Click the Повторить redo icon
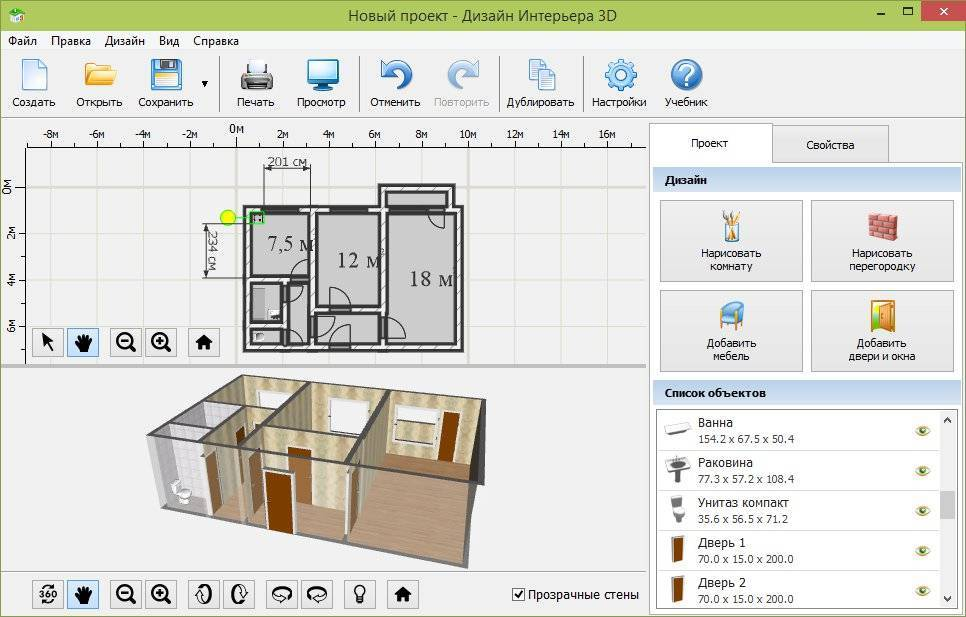This screenshot has width=966, height=617. (x=461, y=84)
